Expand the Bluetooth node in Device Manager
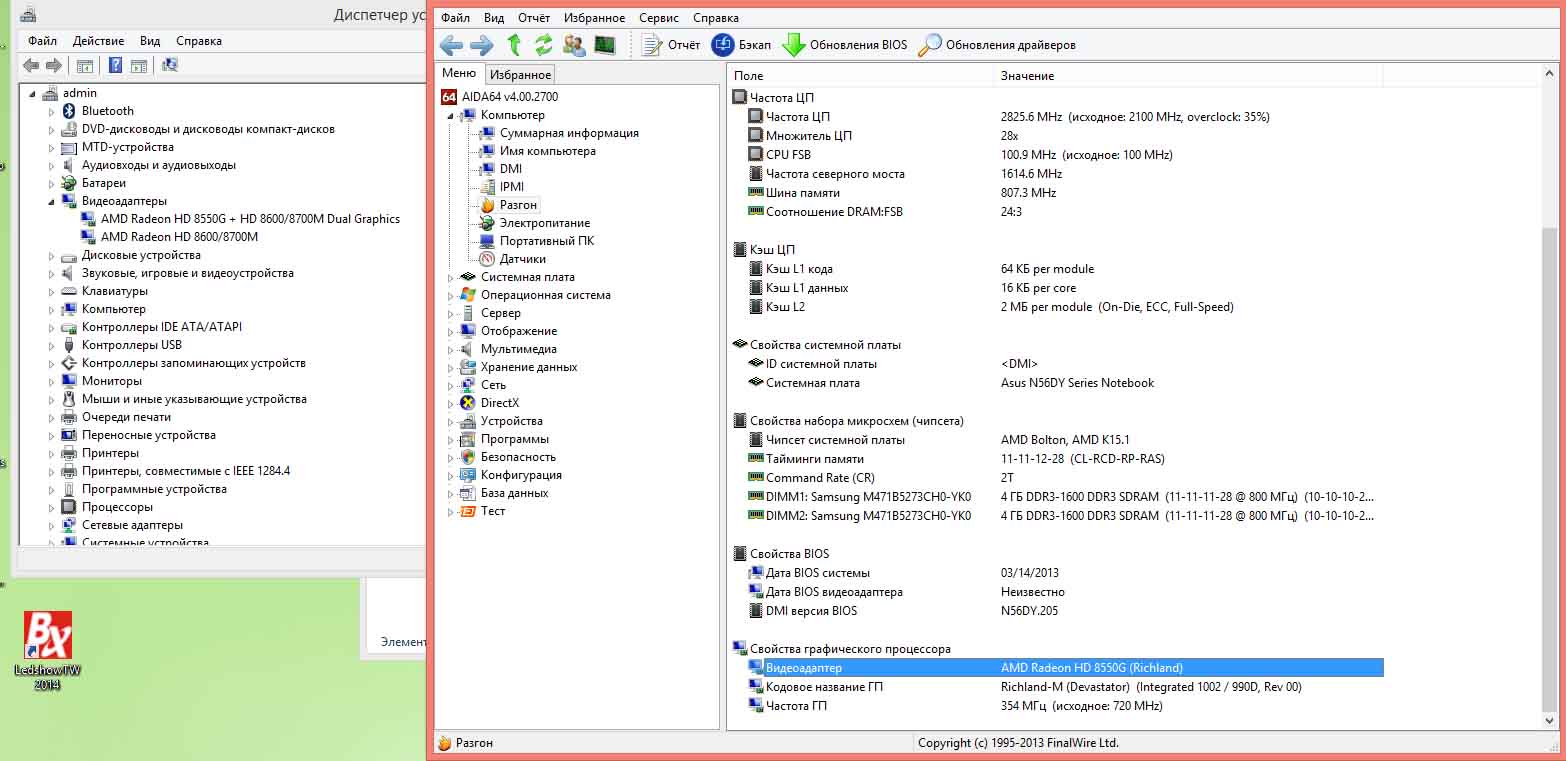The image size is (1566, 761). coord(52,111)
